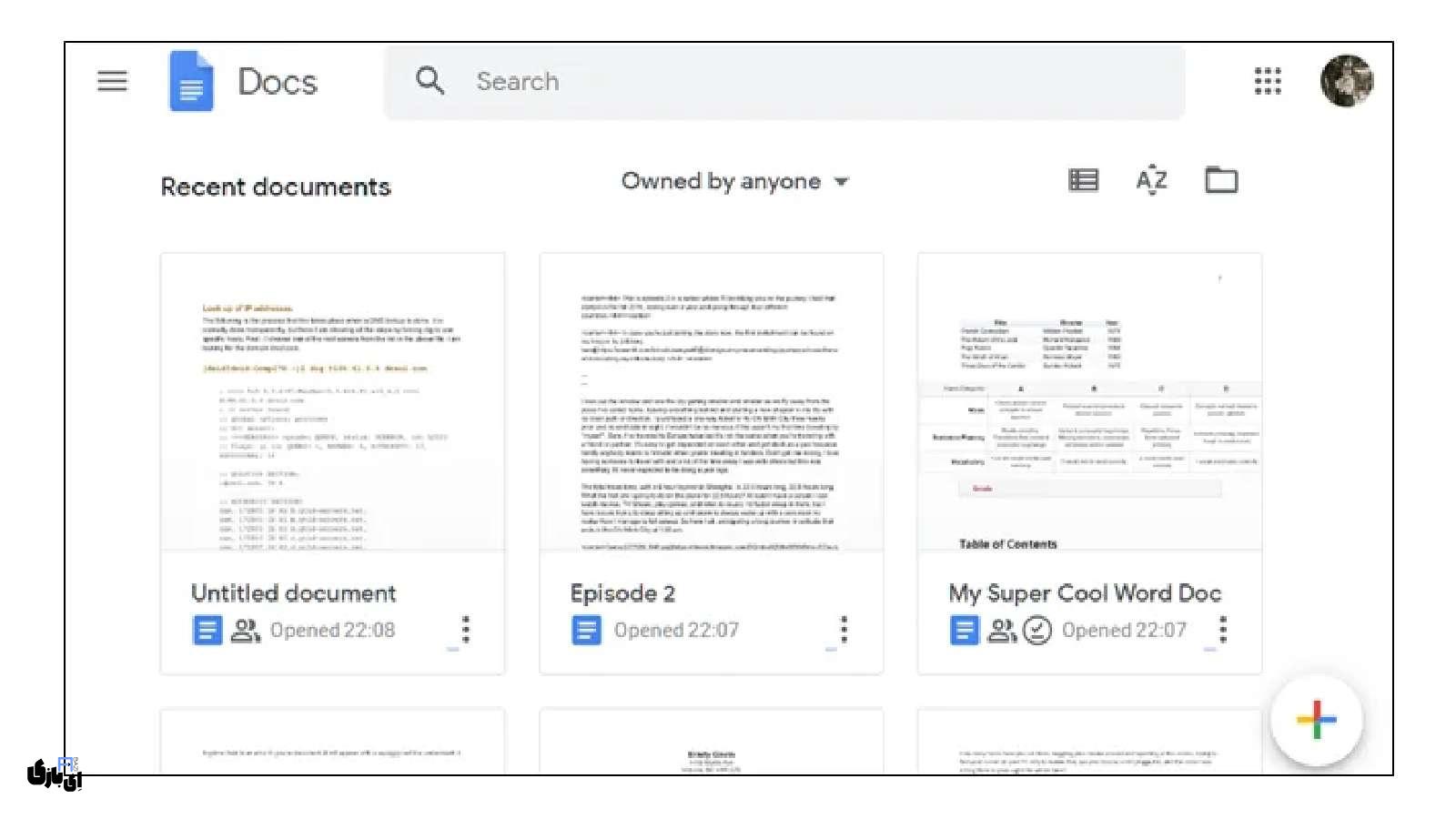Image resolution: width=1456 pixels, height=819 pixels.
Task: Click Opened 22:08 text
Action: (332, 630)
